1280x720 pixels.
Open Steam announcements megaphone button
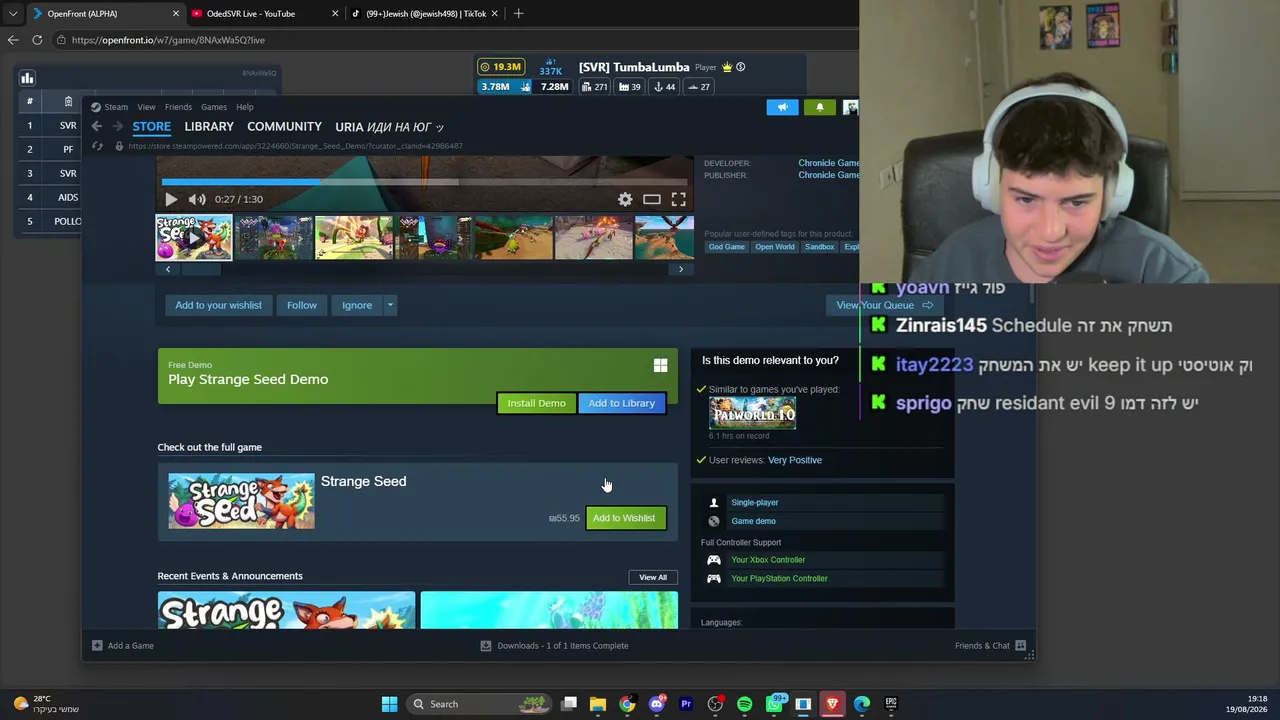tap(782, 107)
